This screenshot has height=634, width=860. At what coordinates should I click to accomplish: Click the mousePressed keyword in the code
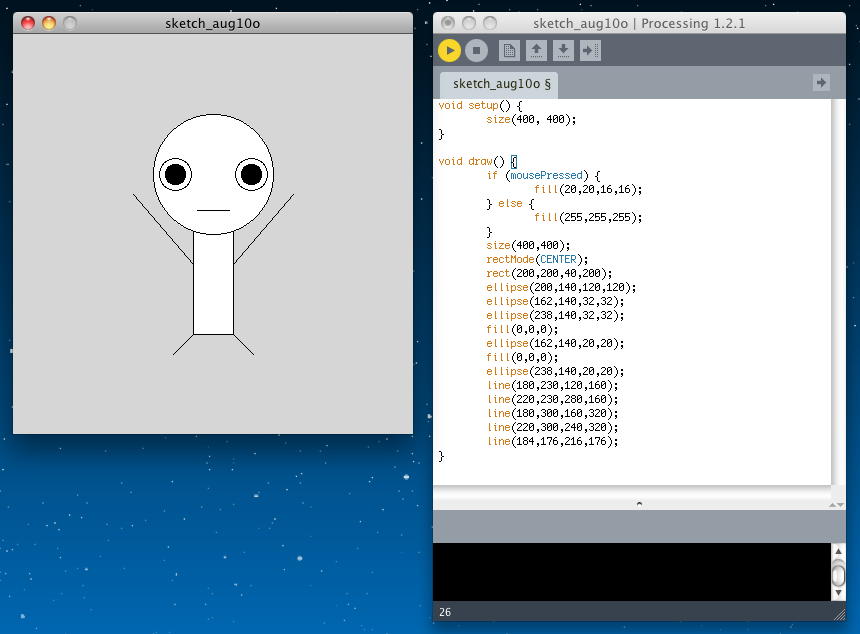pos(545,175)
